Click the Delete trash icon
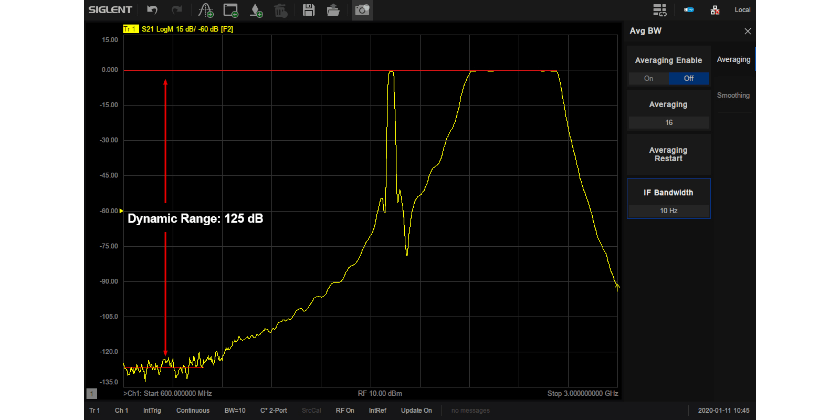840x420 pixels. tap(281, 10)
